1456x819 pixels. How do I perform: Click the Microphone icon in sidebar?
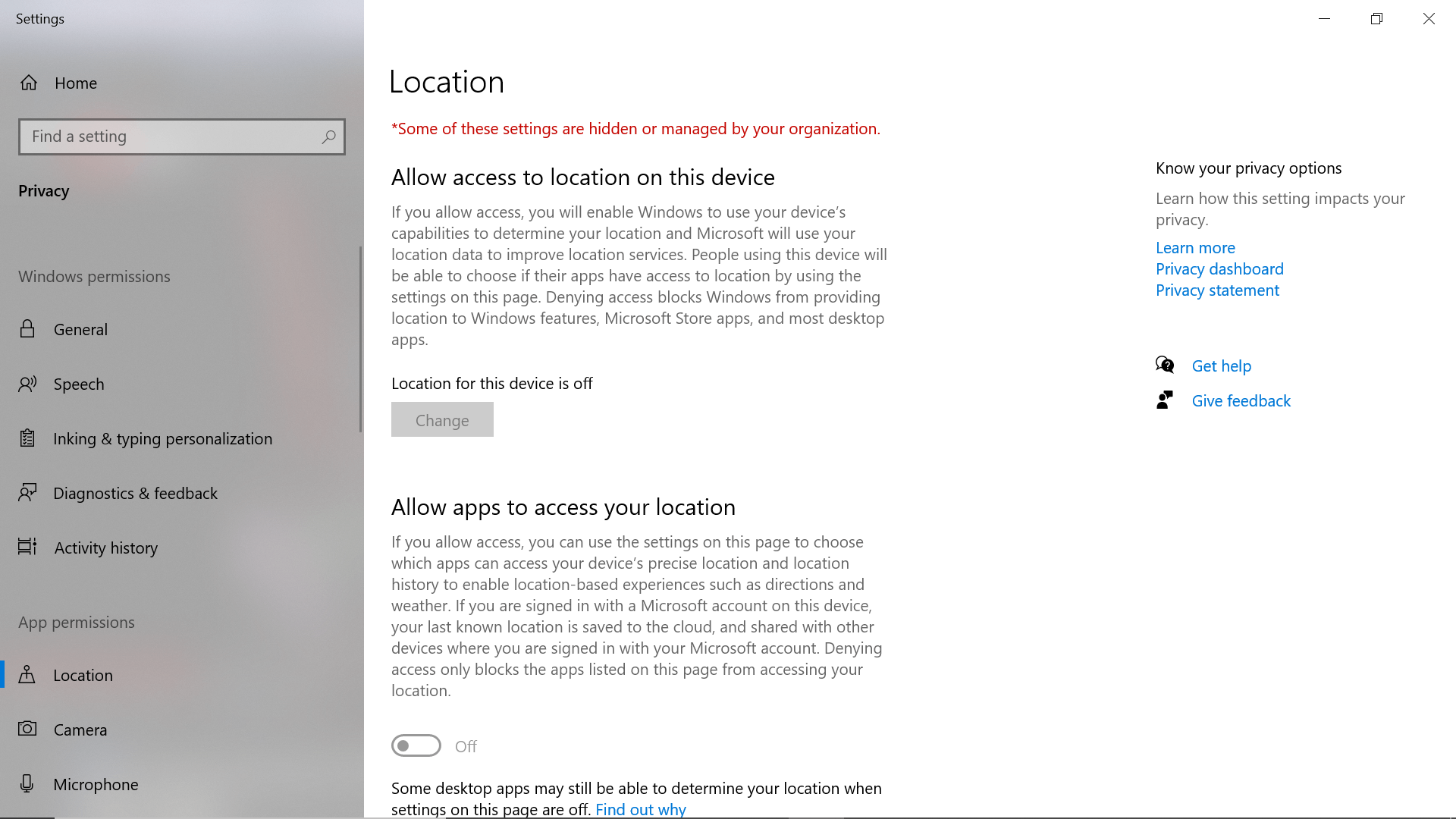[x=27, y=784]
